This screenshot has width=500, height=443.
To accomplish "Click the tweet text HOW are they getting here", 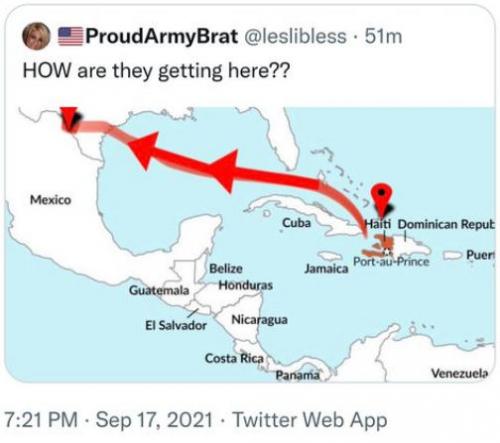I will click(156, 71).
